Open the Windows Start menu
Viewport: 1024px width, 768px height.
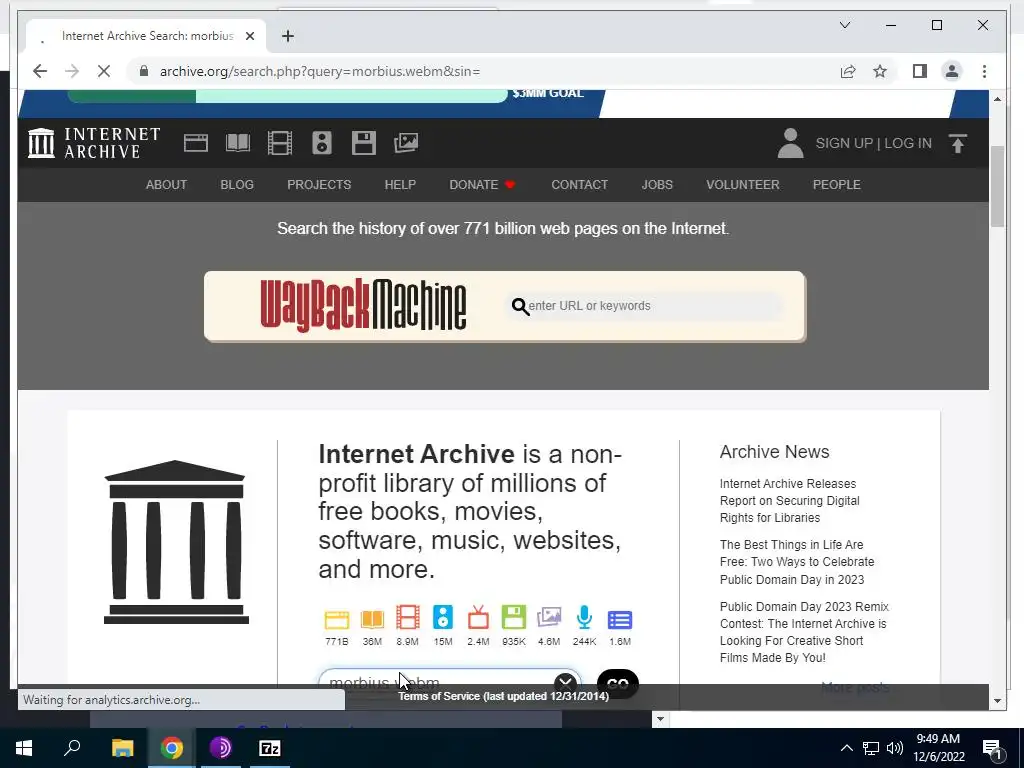click(24, 748)
